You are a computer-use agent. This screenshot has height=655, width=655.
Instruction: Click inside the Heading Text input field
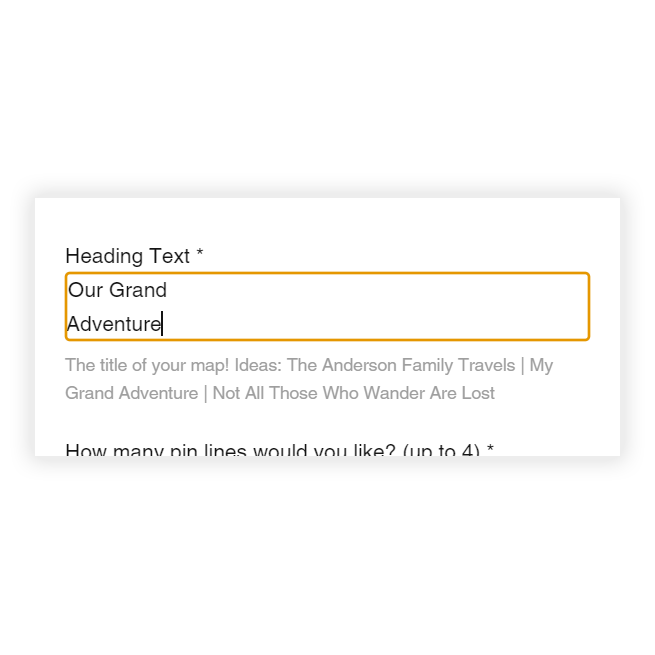pos(327,306)
